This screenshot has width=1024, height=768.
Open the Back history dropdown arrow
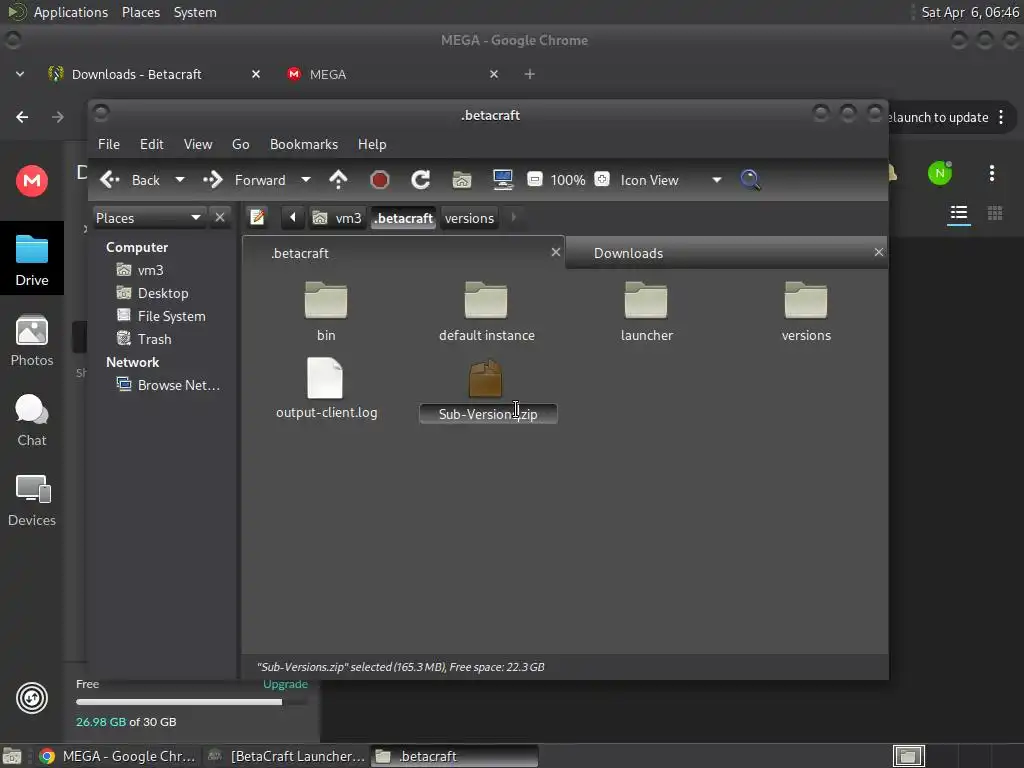[x=180, y=180]
